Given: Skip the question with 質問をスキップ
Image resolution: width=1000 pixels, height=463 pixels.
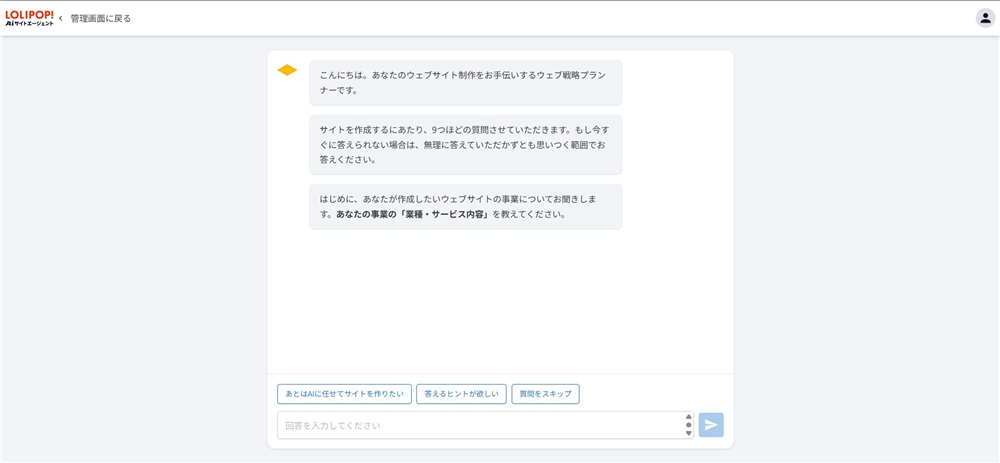Looking at the screenshot, I should click(545, 394).
